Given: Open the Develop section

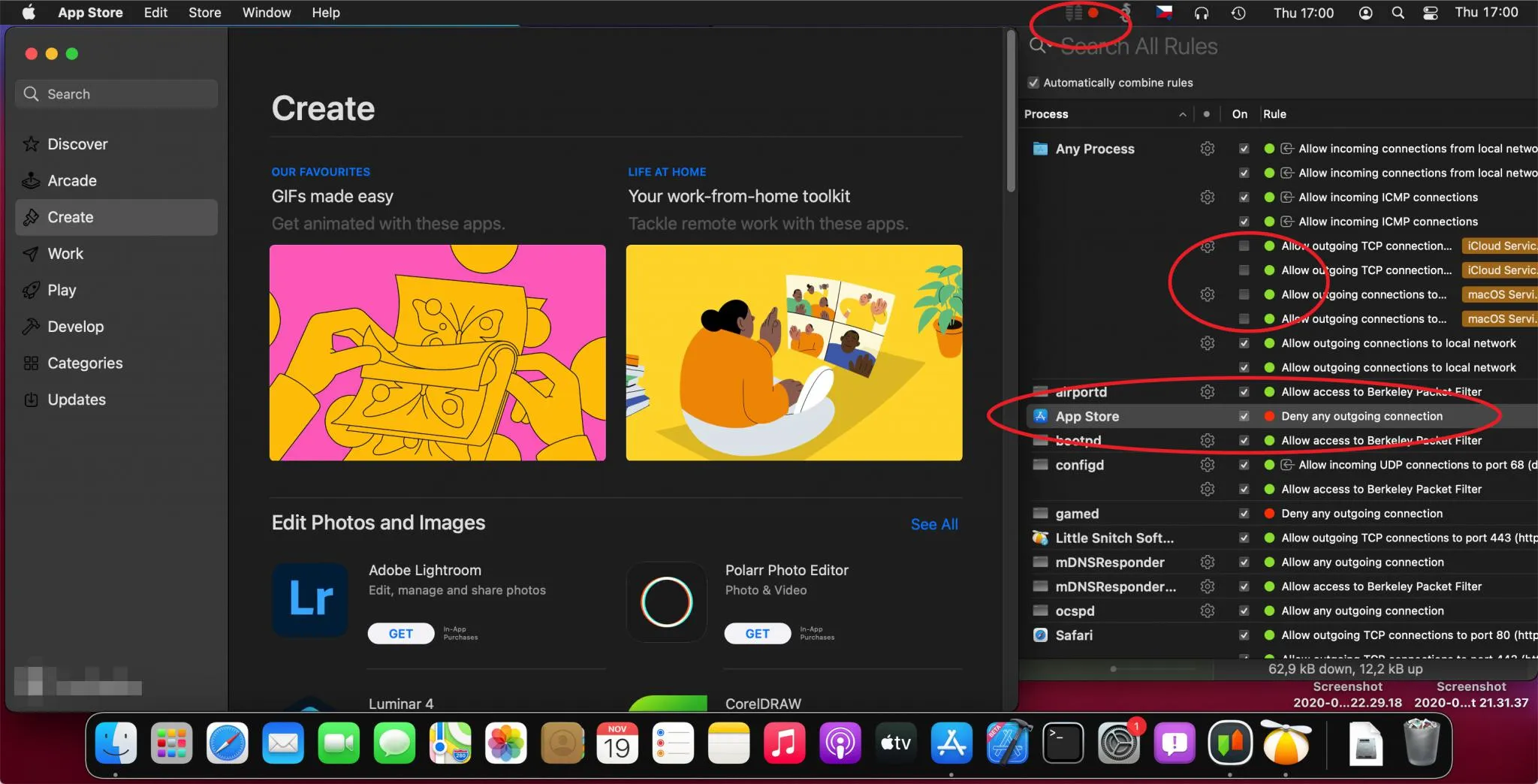Looking at the screenshot, I should click(116, 327).
